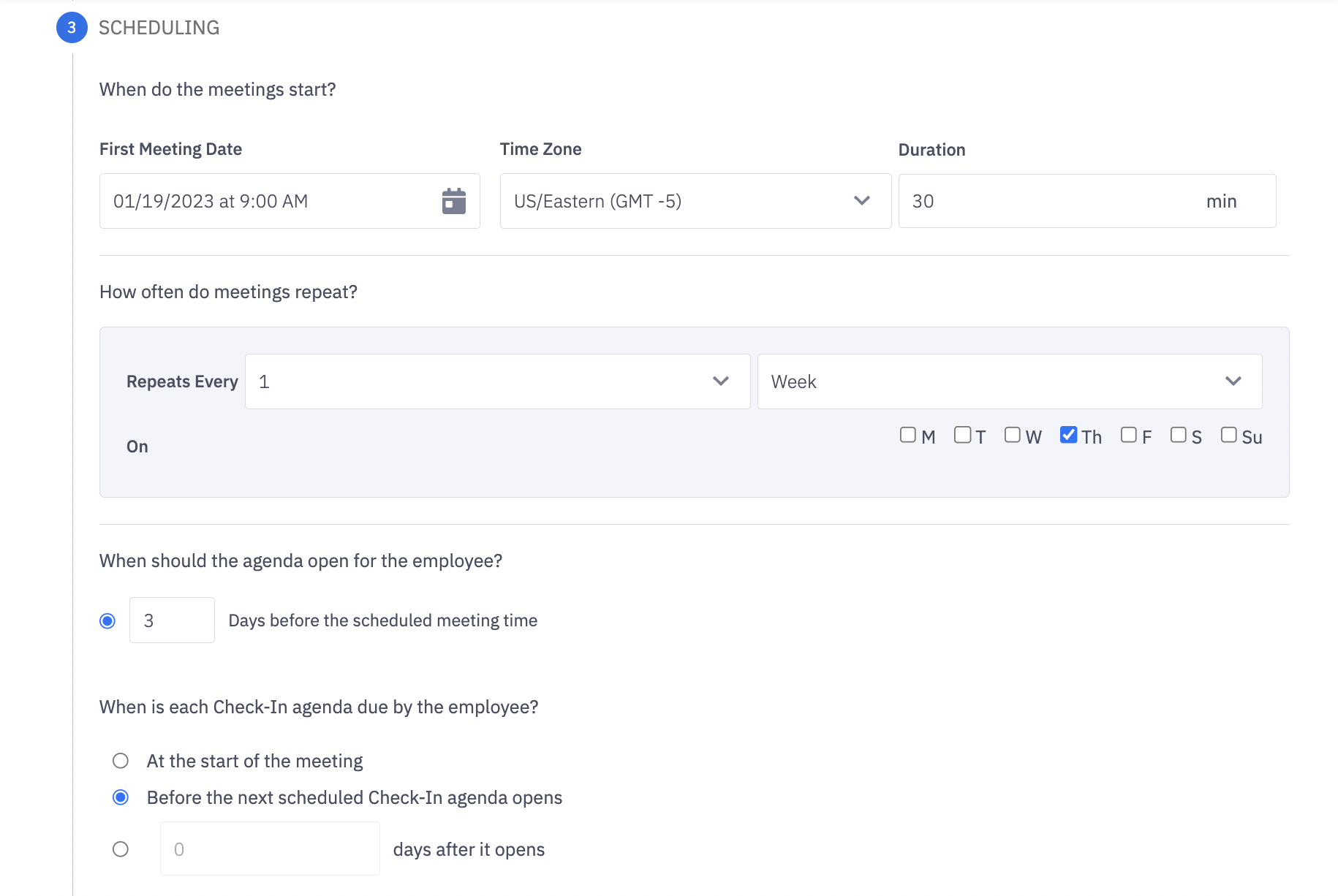Image resolution: width=1338 pixels, height=896 pixels.
Task: Check the Wednesday checkbox
Action: point(1013,435)
